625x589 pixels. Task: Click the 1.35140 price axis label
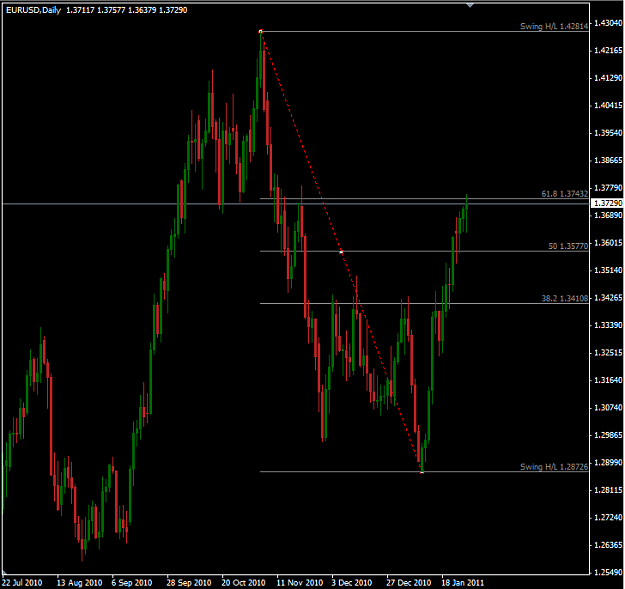608,270
